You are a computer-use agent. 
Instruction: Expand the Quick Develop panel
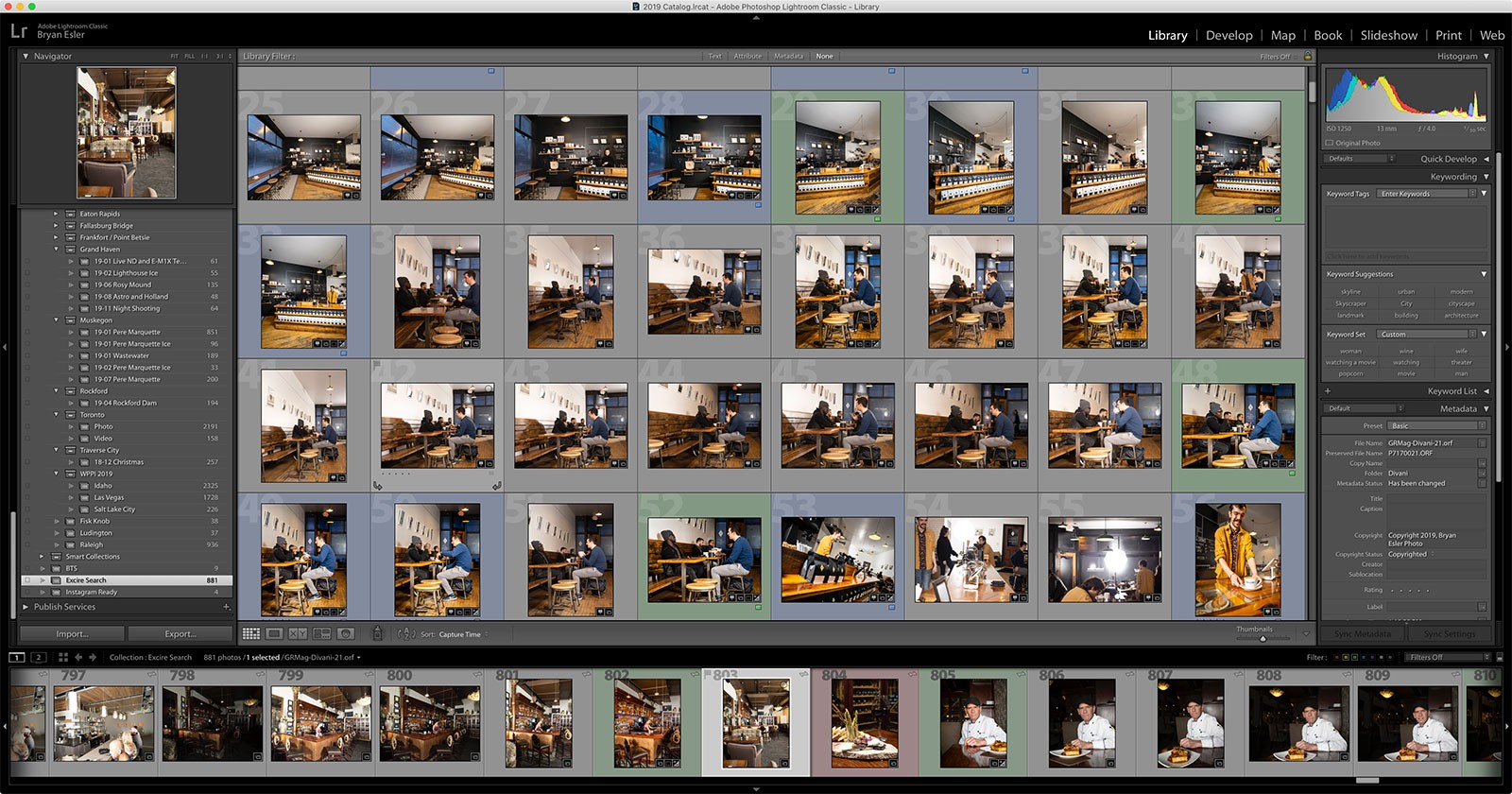(1486, 159)
